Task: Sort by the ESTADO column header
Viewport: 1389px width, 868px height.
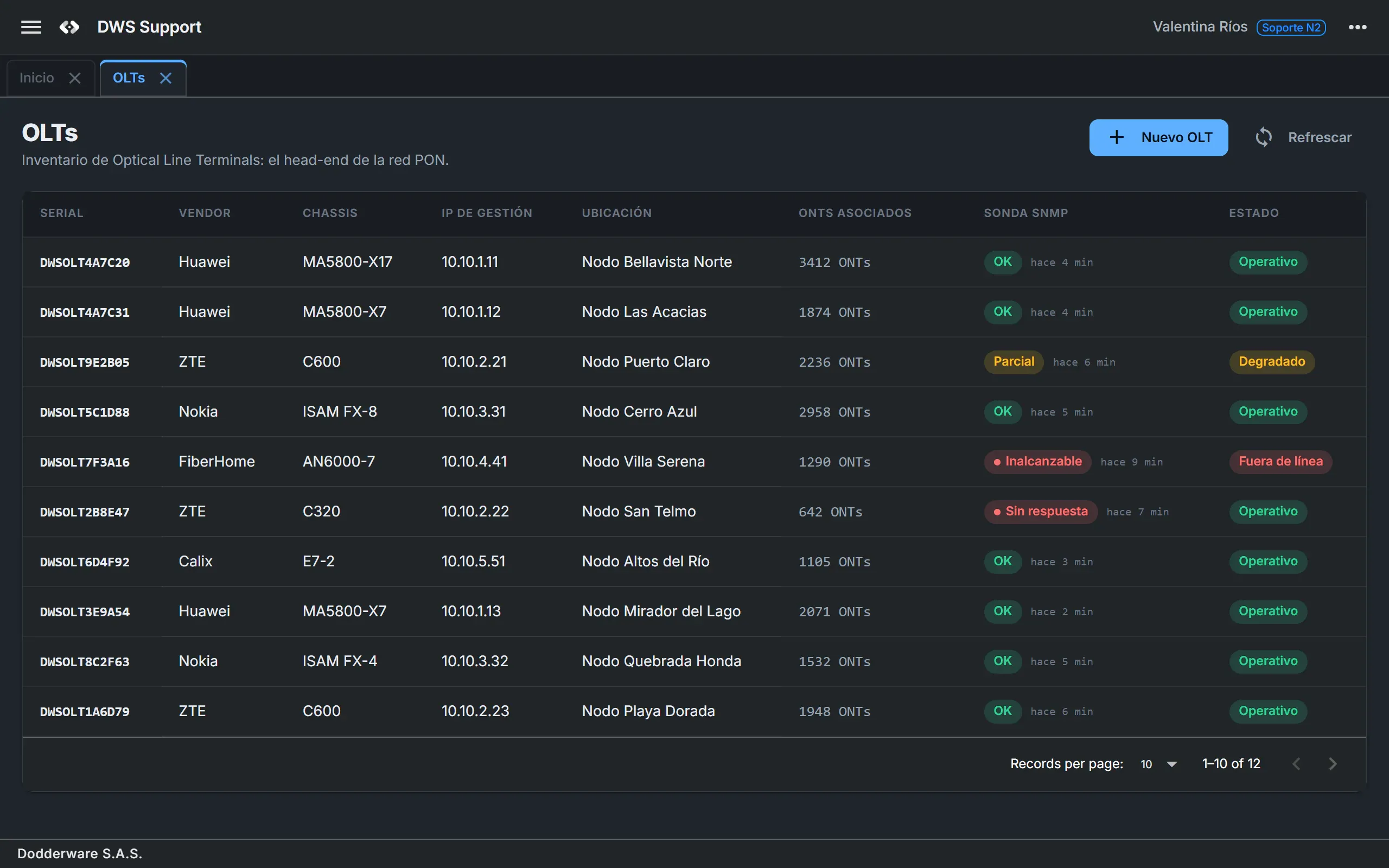Action: coord(1253,213)
